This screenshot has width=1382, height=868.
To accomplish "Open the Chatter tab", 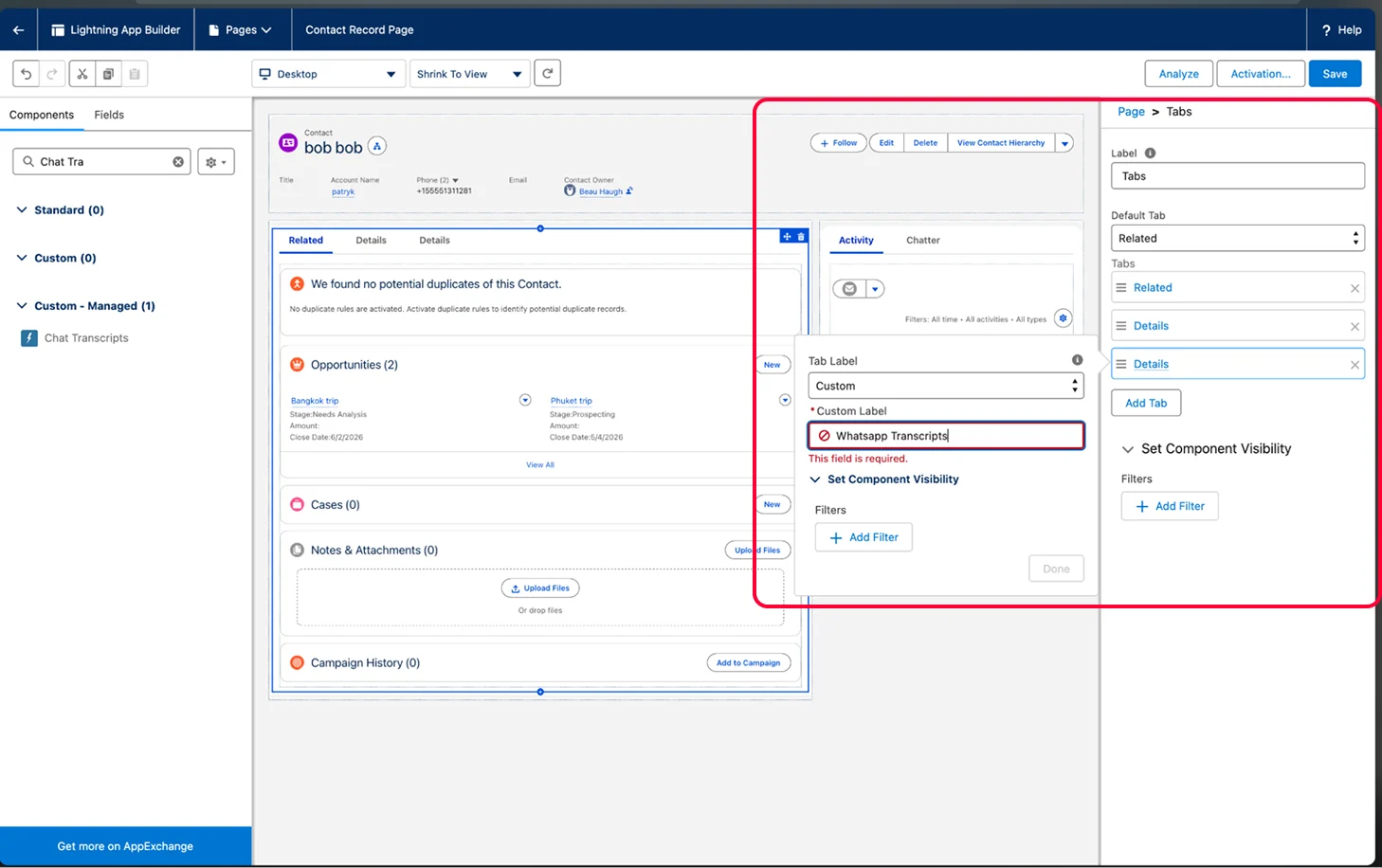I will tap(923, 240).
